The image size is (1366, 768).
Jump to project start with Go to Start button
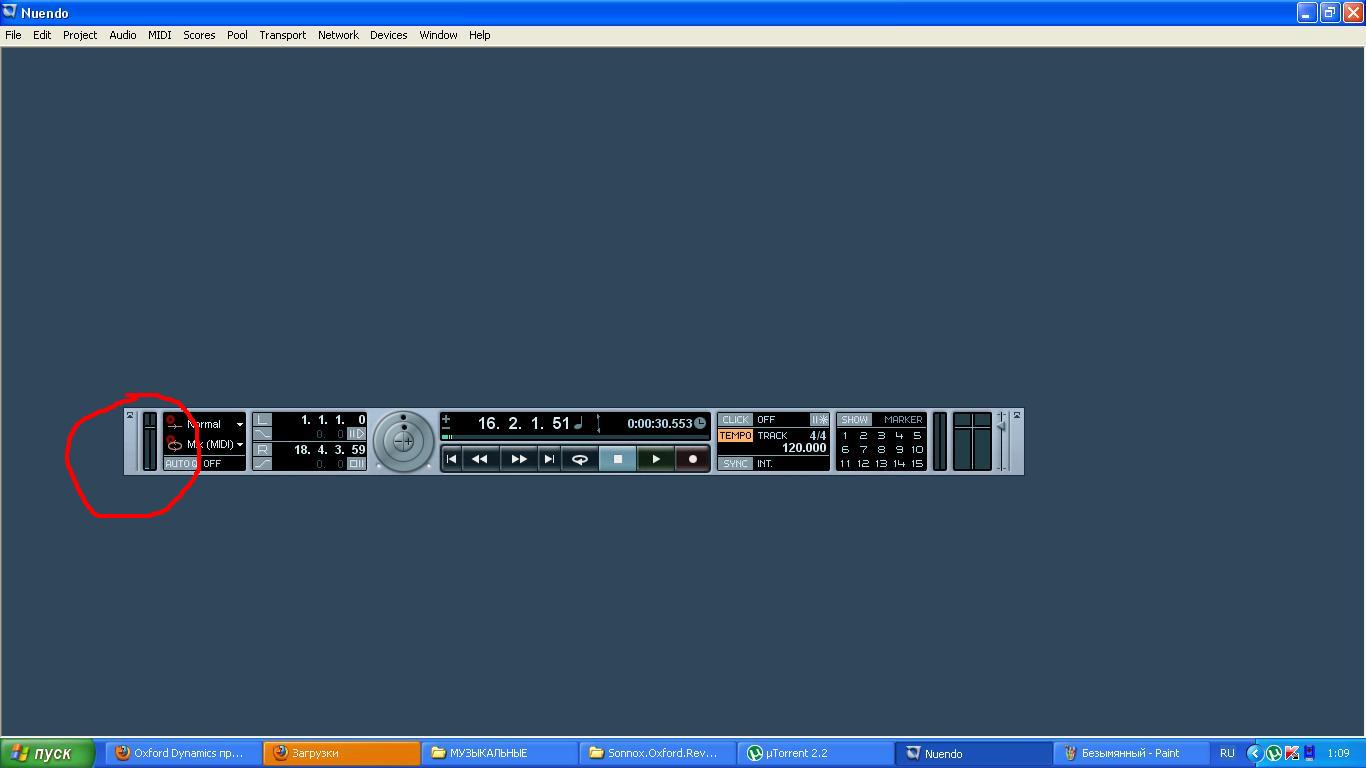click(451, 459)
